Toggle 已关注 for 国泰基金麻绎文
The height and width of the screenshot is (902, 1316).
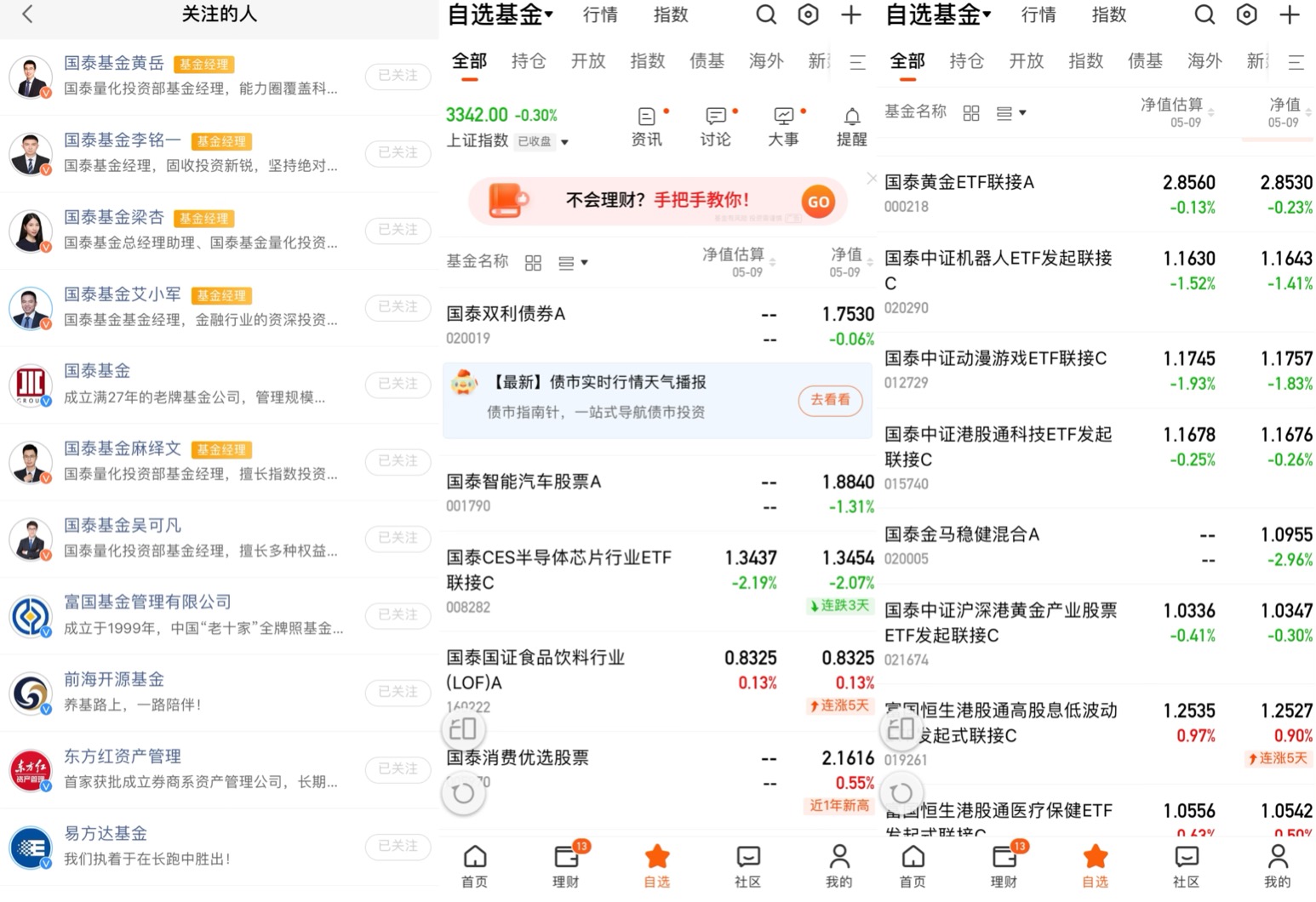click(x=398, y=460)
